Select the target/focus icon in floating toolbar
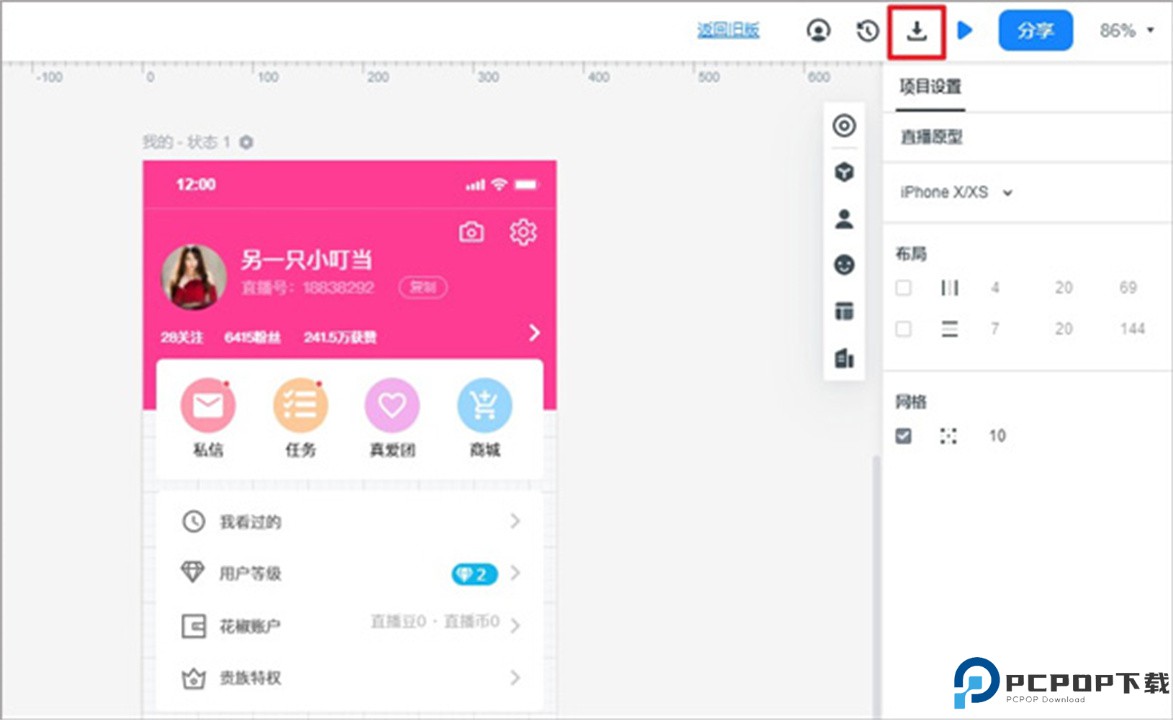This screenshot has width=1173, height=720. pyautogui.click(x=844, y=126)
